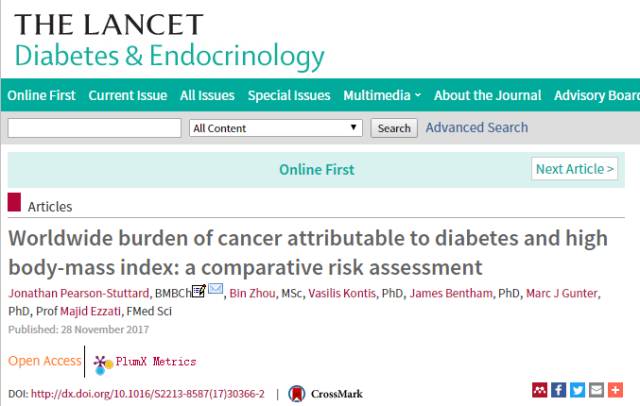Click the author notes icon after BMBCh
This screenshot has height=406, width=640.
click(199, 291)
